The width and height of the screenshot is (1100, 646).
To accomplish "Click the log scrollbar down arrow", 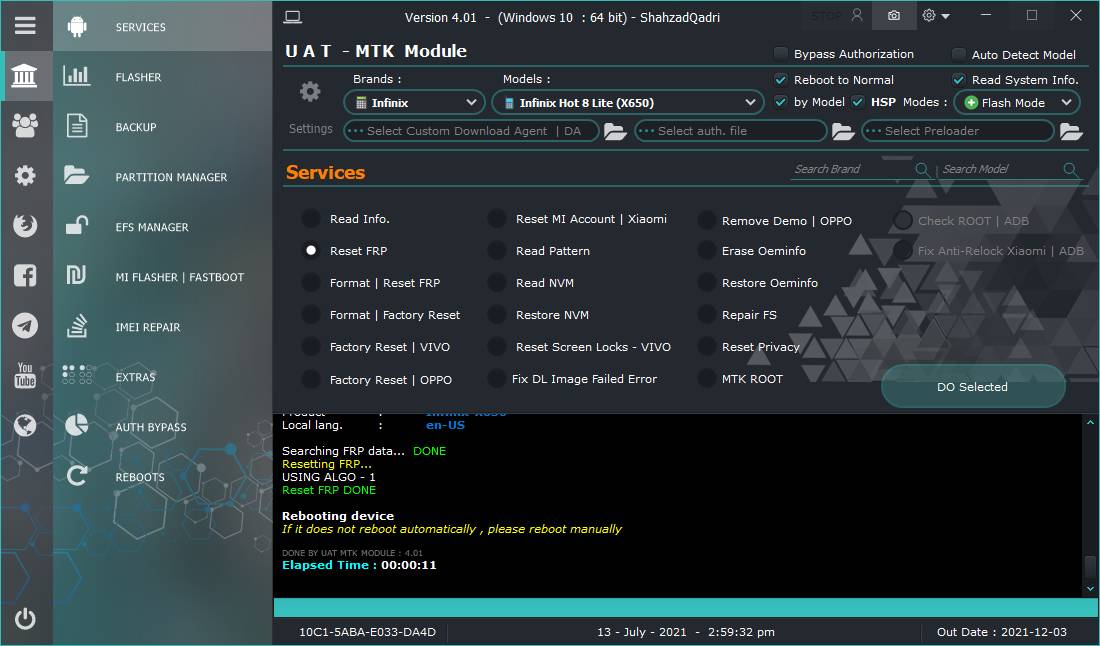I will click(x=1089, y=589).
